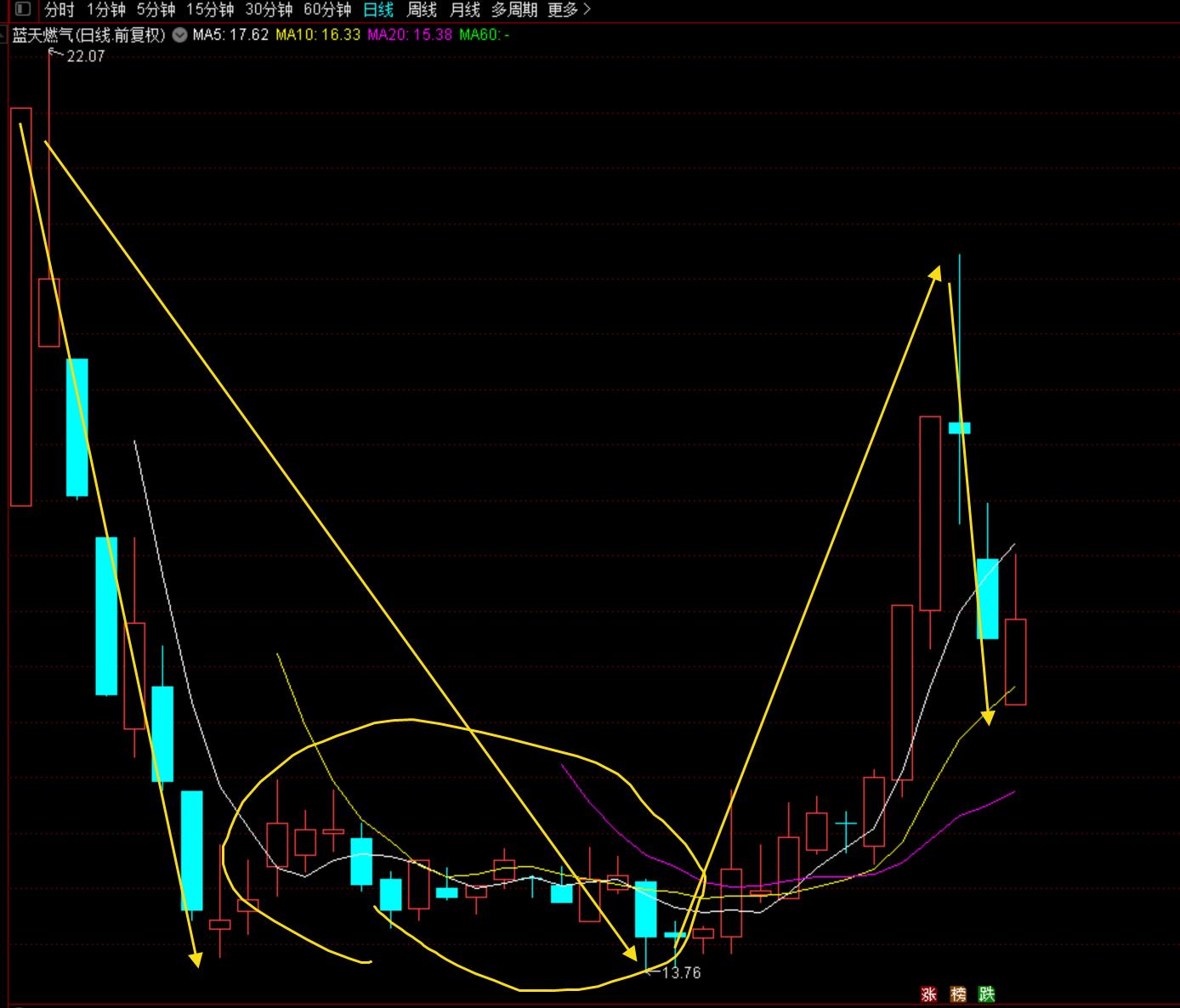Show the 30分钟 chart

[x=269, y=10]
